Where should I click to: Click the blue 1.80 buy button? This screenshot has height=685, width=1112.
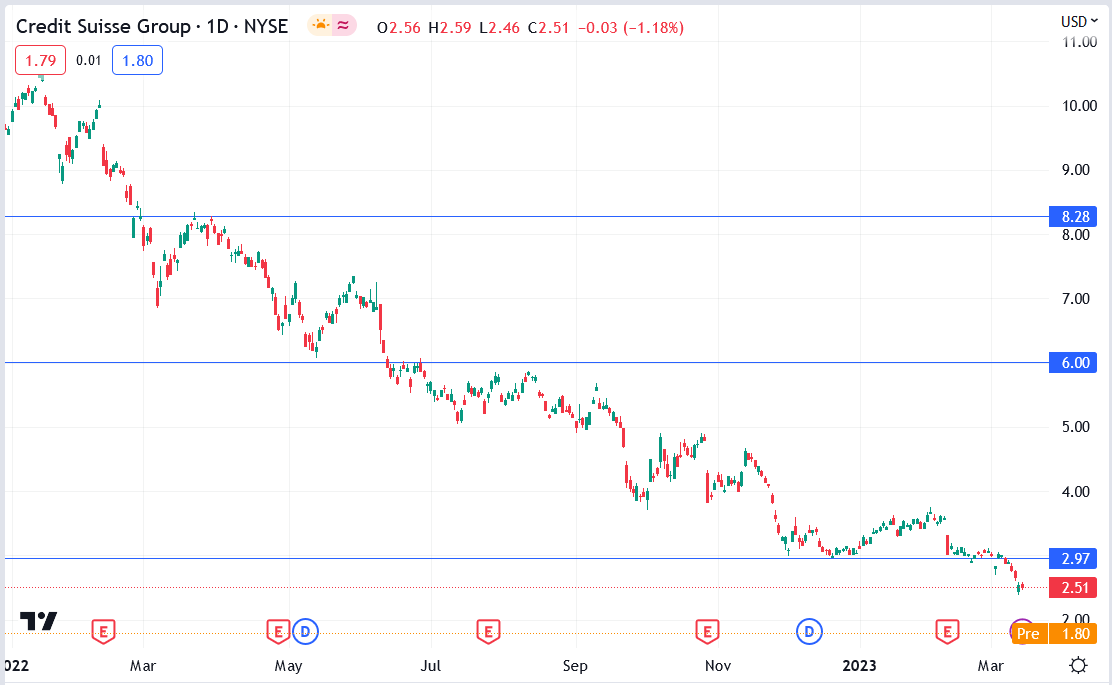point(138,60)
